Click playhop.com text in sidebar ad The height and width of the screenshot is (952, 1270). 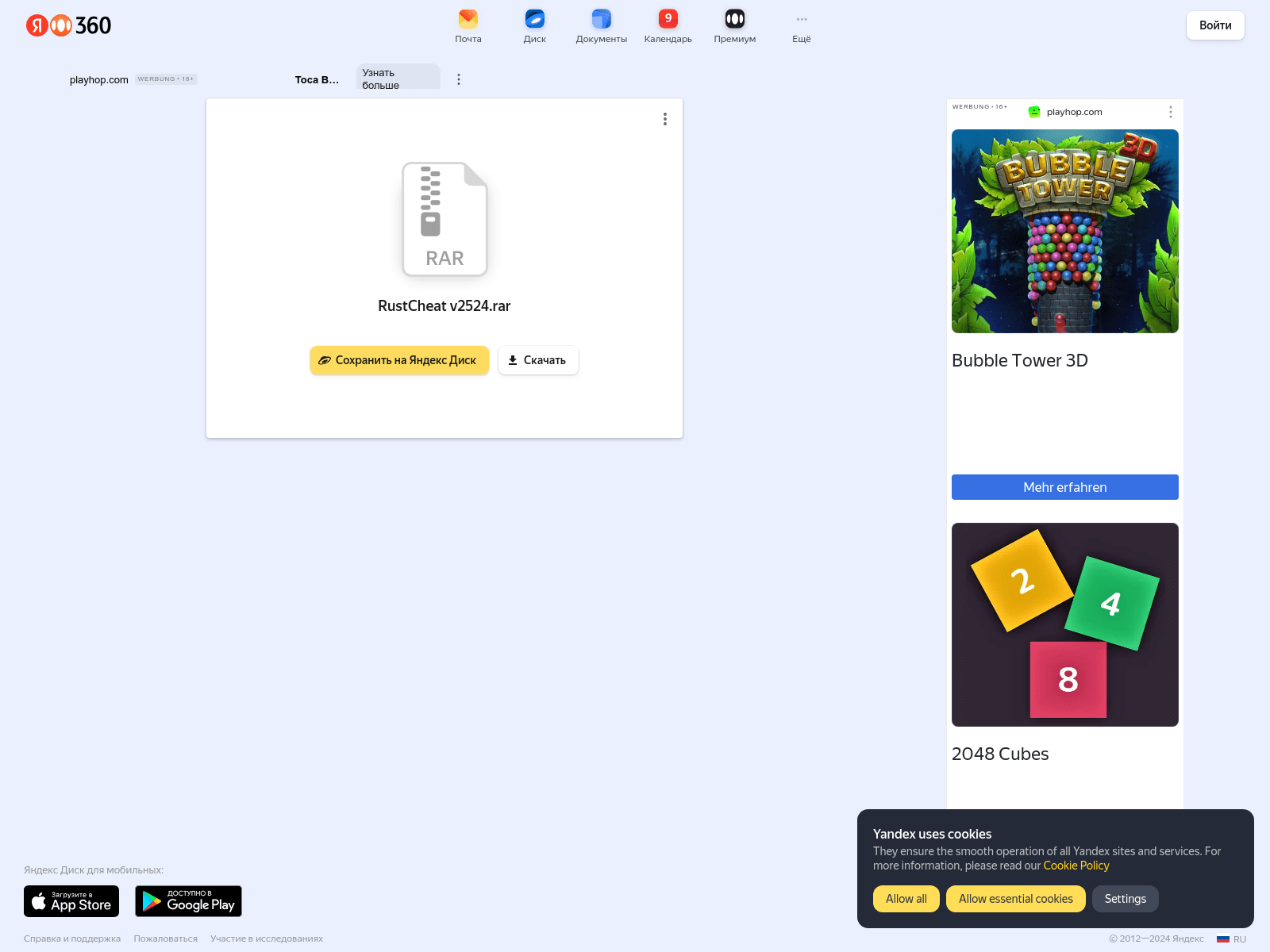pos(1075,112)
